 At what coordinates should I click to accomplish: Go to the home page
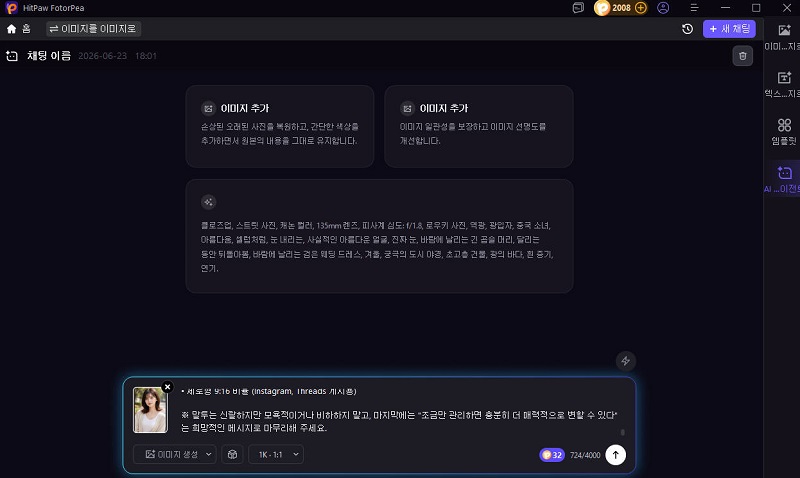[x=18, y=29]
